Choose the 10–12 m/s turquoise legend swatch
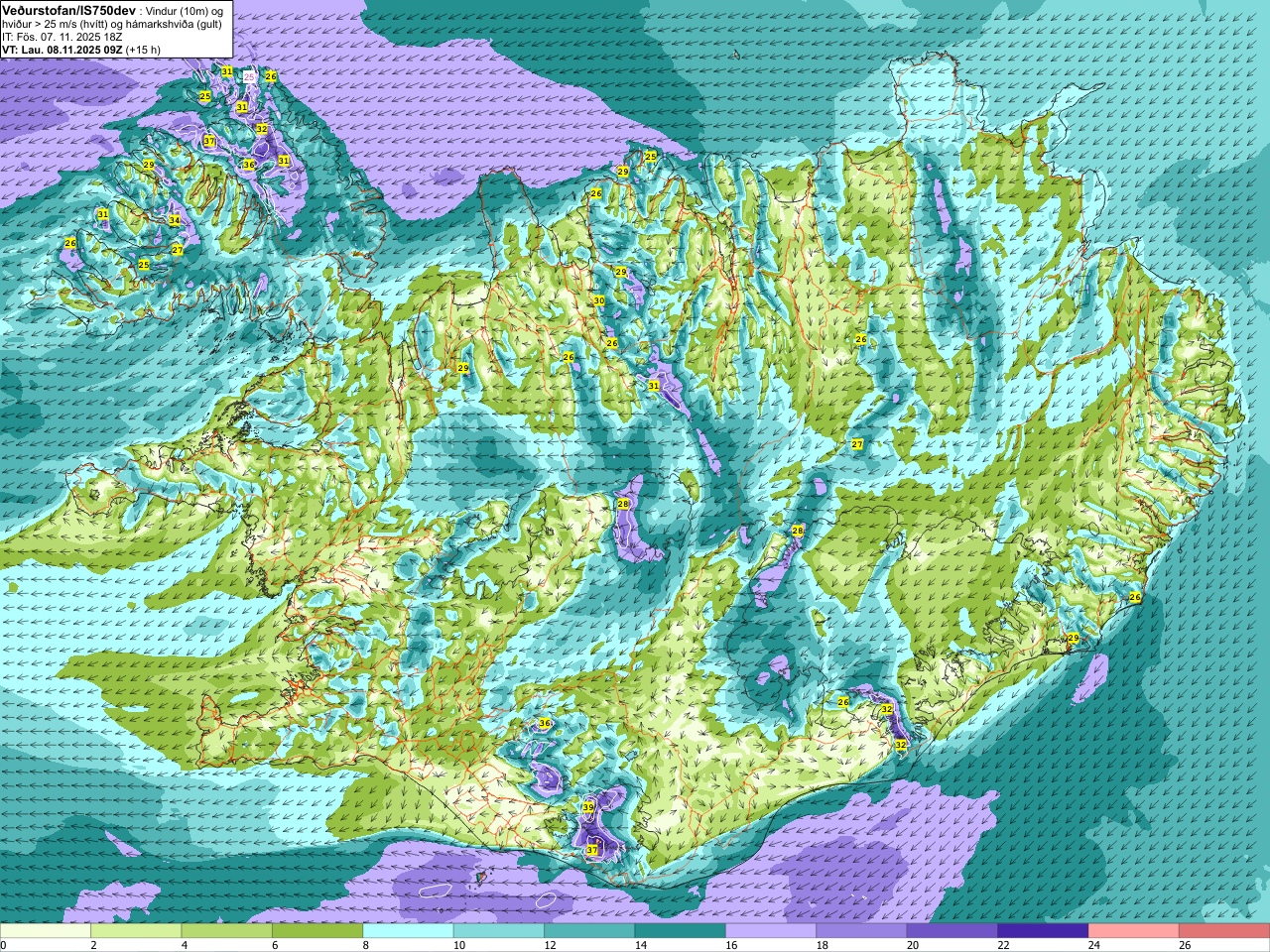The height and width of the screenshot is (952, 1270). 499,931
